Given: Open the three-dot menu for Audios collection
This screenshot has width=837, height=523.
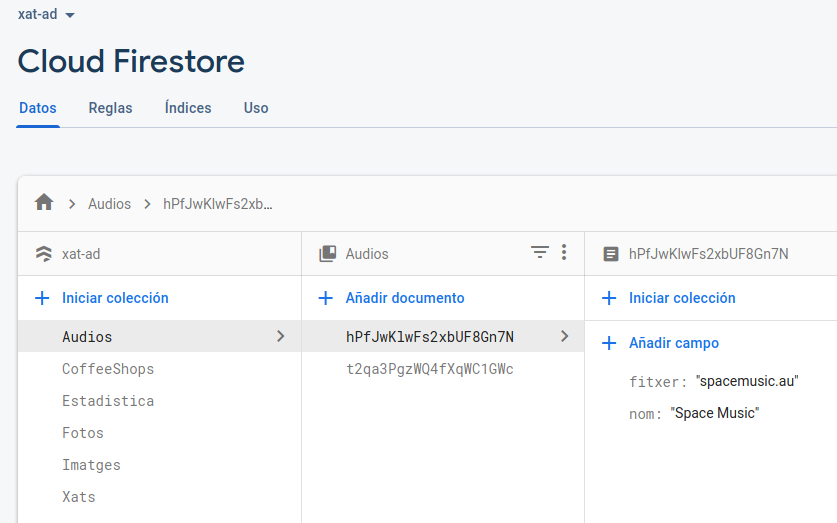Looking at the screenshot, I should [x=564, y=253].
